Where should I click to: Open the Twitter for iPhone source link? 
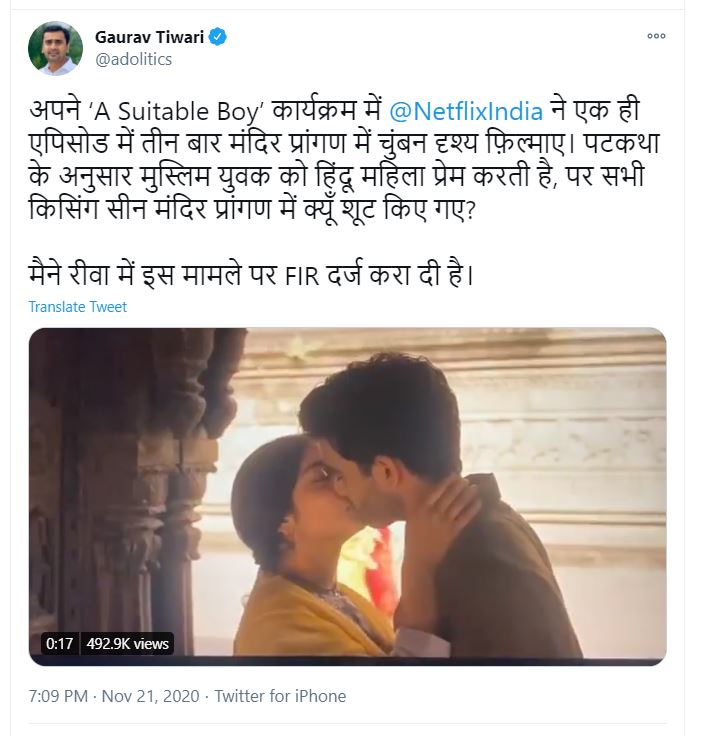click(x=280, y=696)
